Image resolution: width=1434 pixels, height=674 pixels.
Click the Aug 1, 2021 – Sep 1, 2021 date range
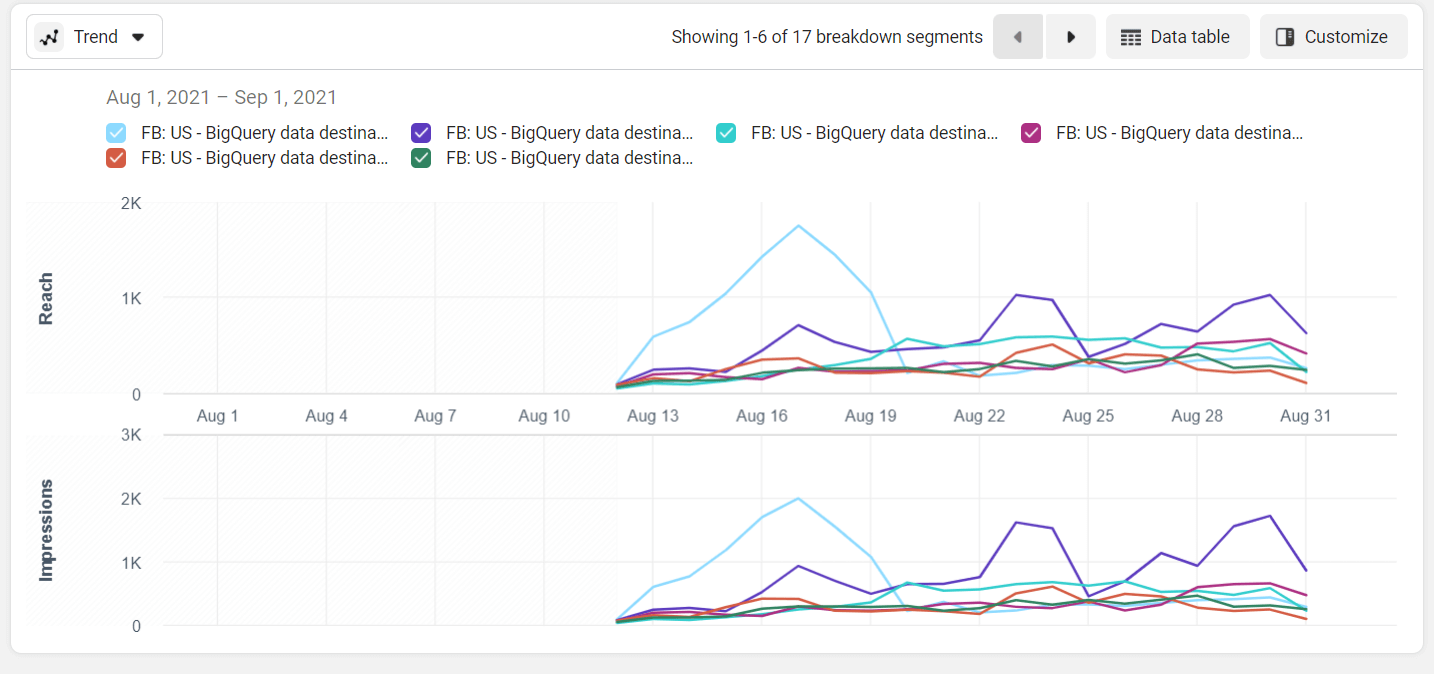click(x=221, y=97)
